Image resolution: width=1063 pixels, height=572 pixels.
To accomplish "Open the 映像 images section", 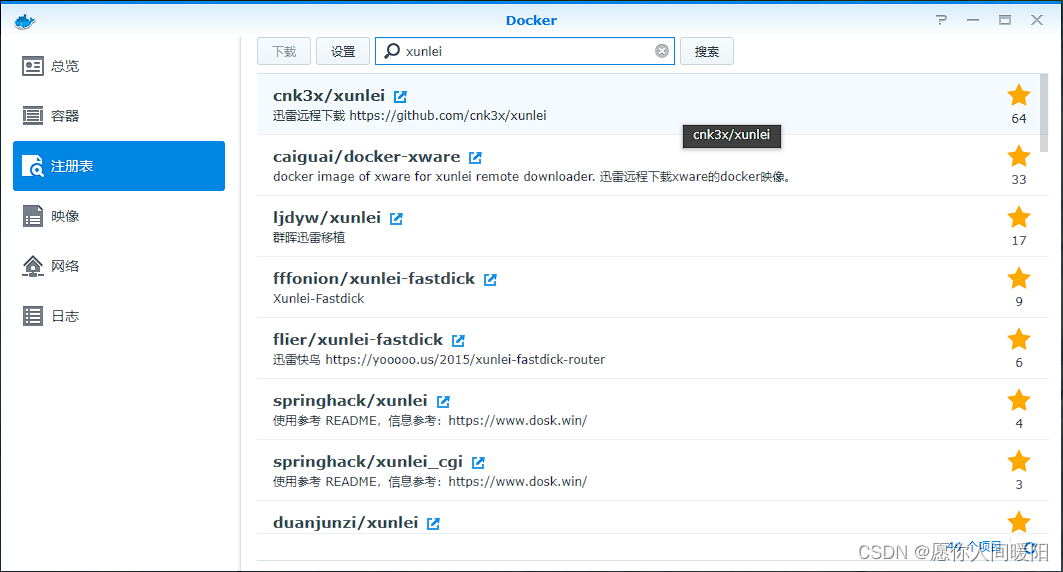I will 119,216.
